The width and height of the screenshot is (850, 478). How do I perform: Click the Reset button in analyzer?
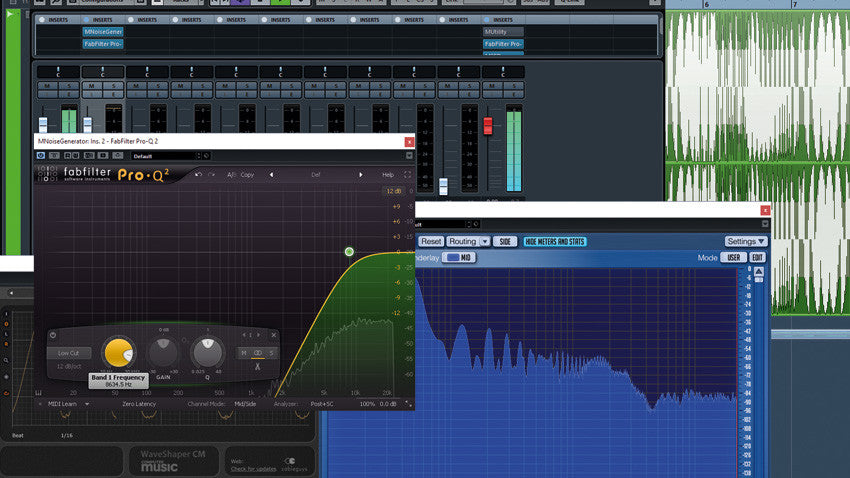431,241
